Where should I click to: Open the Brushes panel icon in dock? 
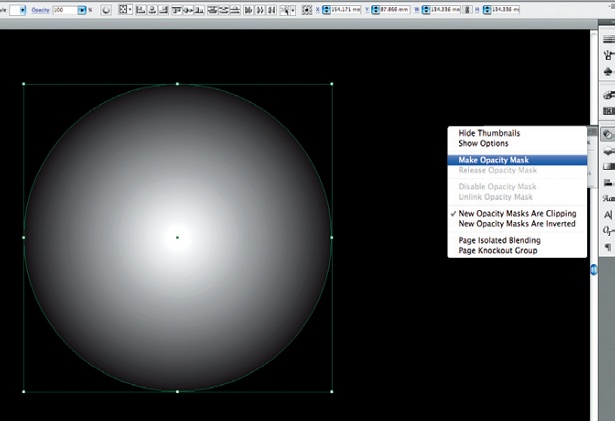pyautogui.click(x=608, y=55)
